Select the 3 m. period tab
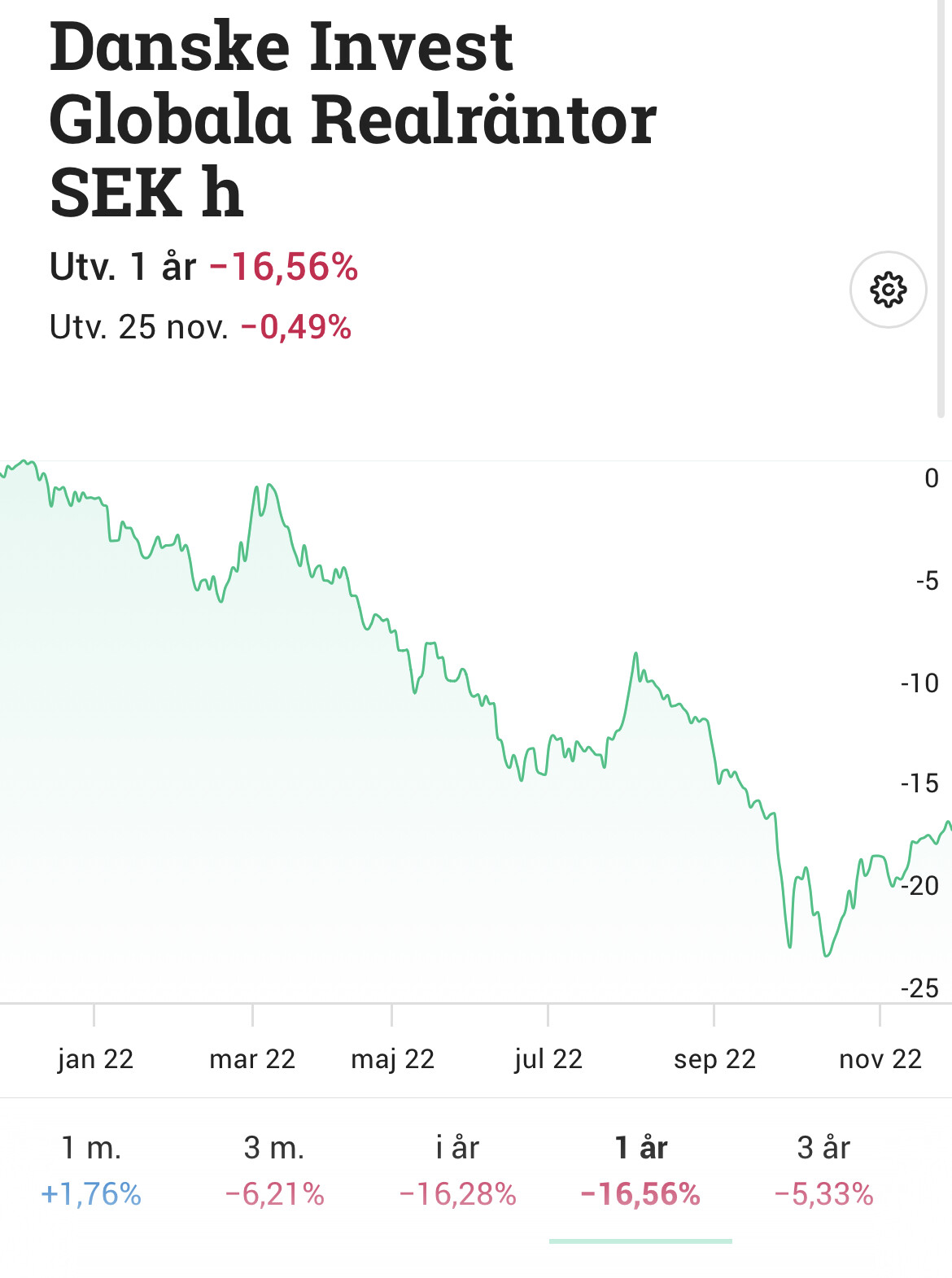This screenshot has height=1278, width=952. [274, 1170]
